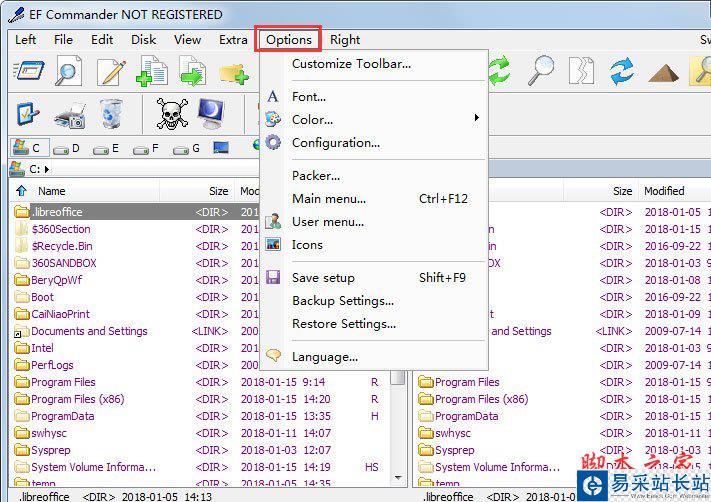Choose Font... menu entry
This screenshot has width=711, height=502.
pyautogui.click(x=374, y=97)
